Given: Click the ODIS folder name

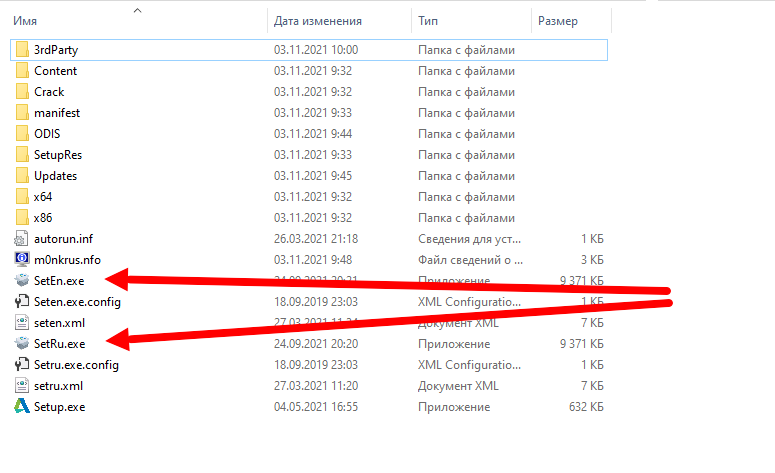Looking at the screenshot, I should coord(47,134).
